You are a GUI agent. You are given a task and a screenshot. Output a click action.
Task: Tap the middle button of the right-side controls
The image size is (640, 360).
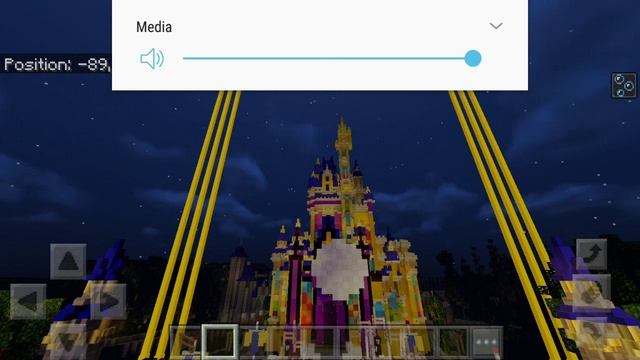(x=591, y=293)
